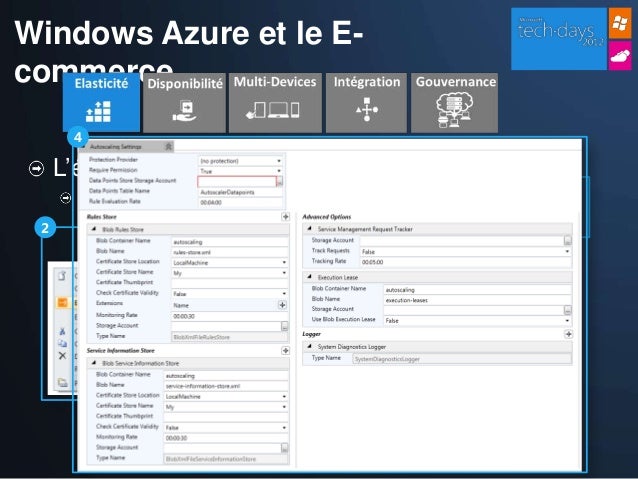Open the Require Permission dropdown
Image resolution: width=638 pixels, height=479 pixels.
[279, 171]
